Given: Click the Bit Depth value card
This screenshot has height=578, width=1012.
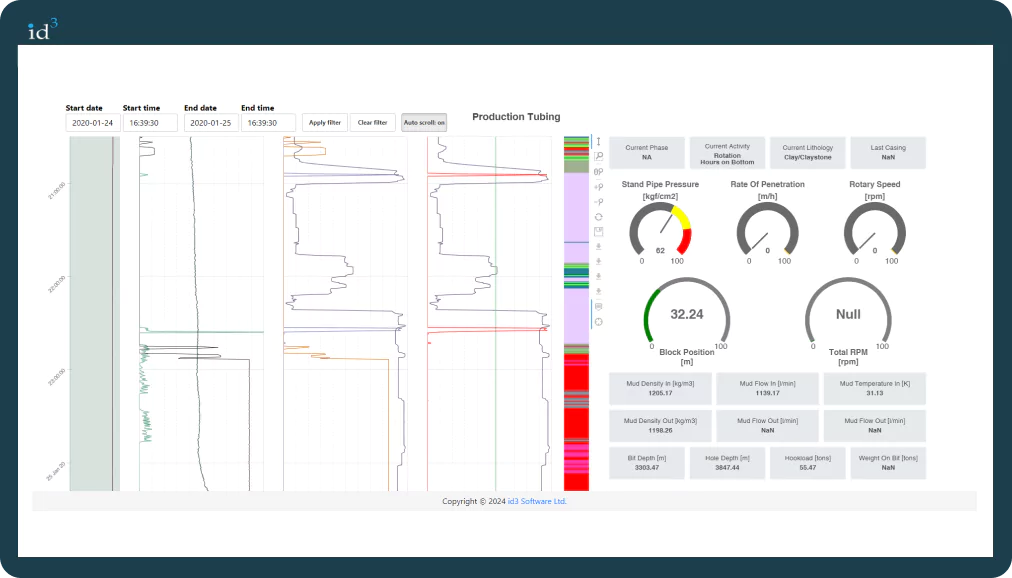Looking at the screenshot, I should pos(647,463).
